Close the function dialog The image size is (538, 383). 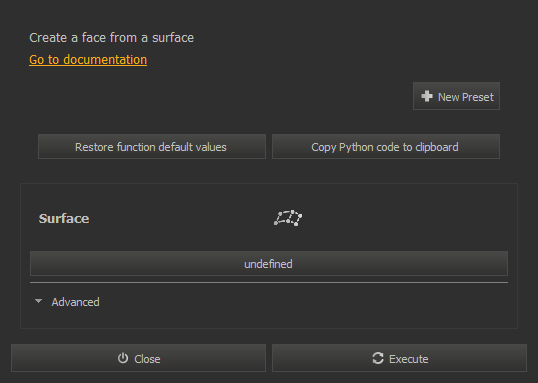(138, 358)
